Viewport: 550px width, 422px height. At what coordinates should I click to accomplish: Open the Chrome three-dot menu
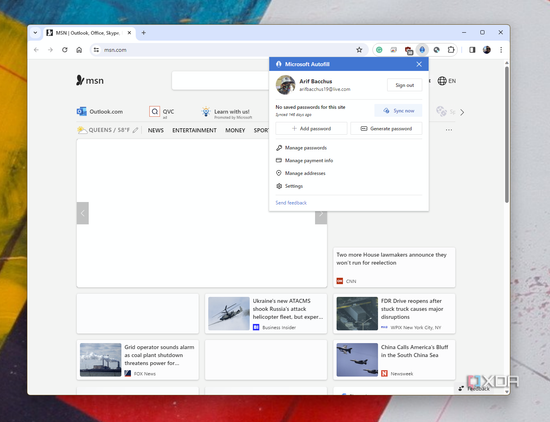[501, 50]
